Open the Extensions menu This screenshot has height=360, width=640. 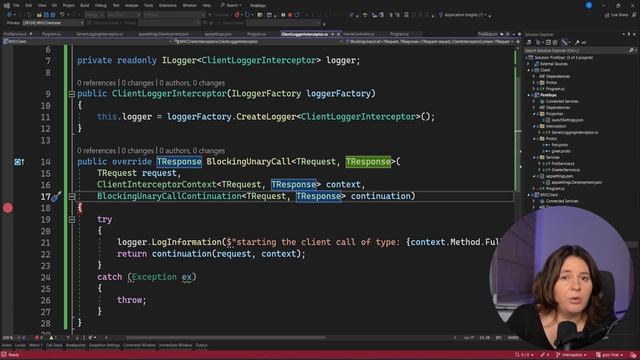(x=168, y=5)
